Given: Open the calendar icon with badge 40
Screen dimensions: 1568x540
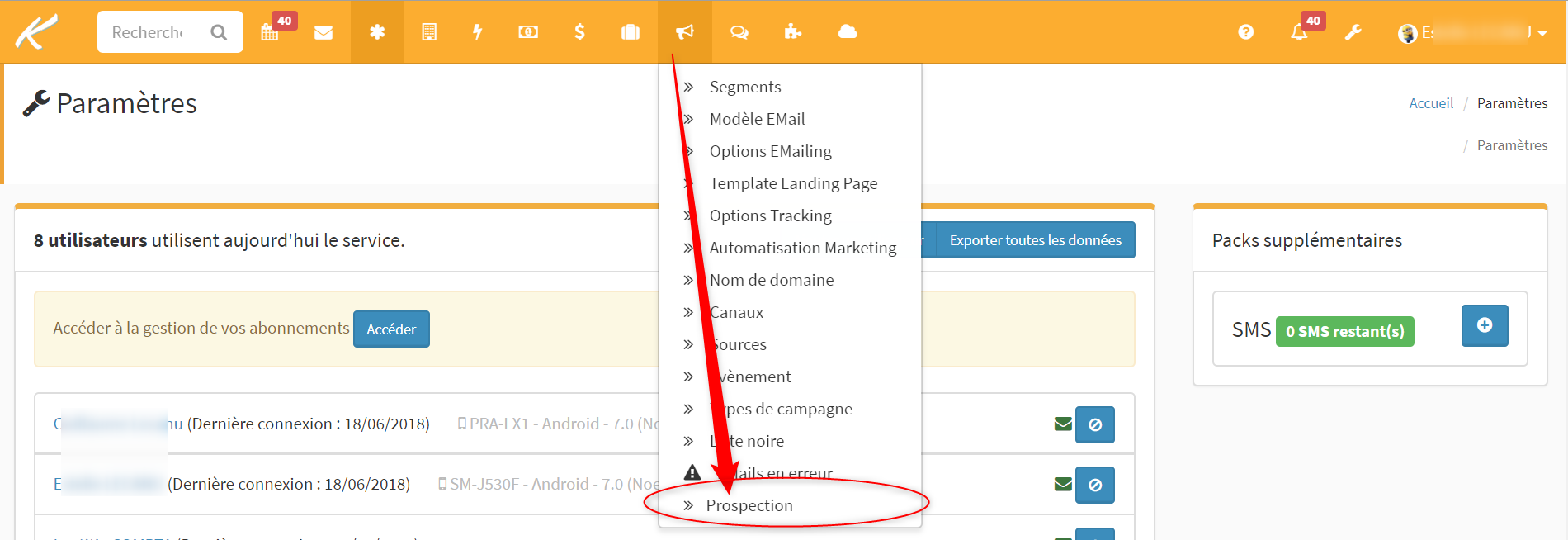Looking at the screenshot, I should click(x=270, y=32).
